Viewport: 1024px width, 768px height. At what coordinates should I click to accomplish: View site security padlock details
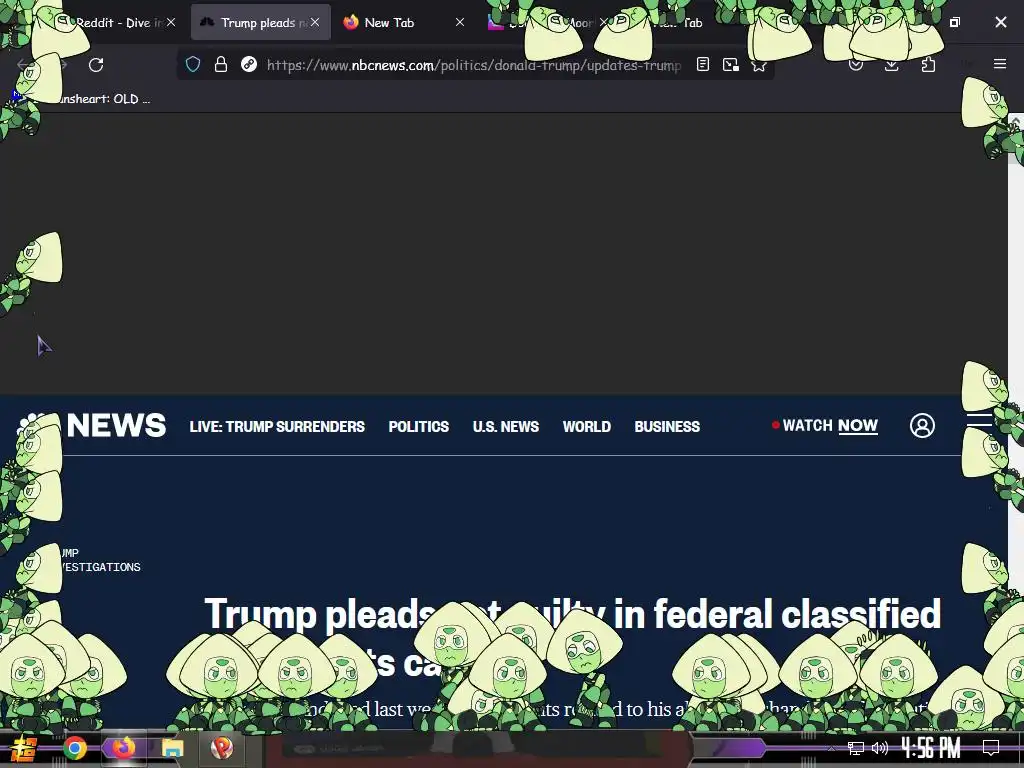221,64
